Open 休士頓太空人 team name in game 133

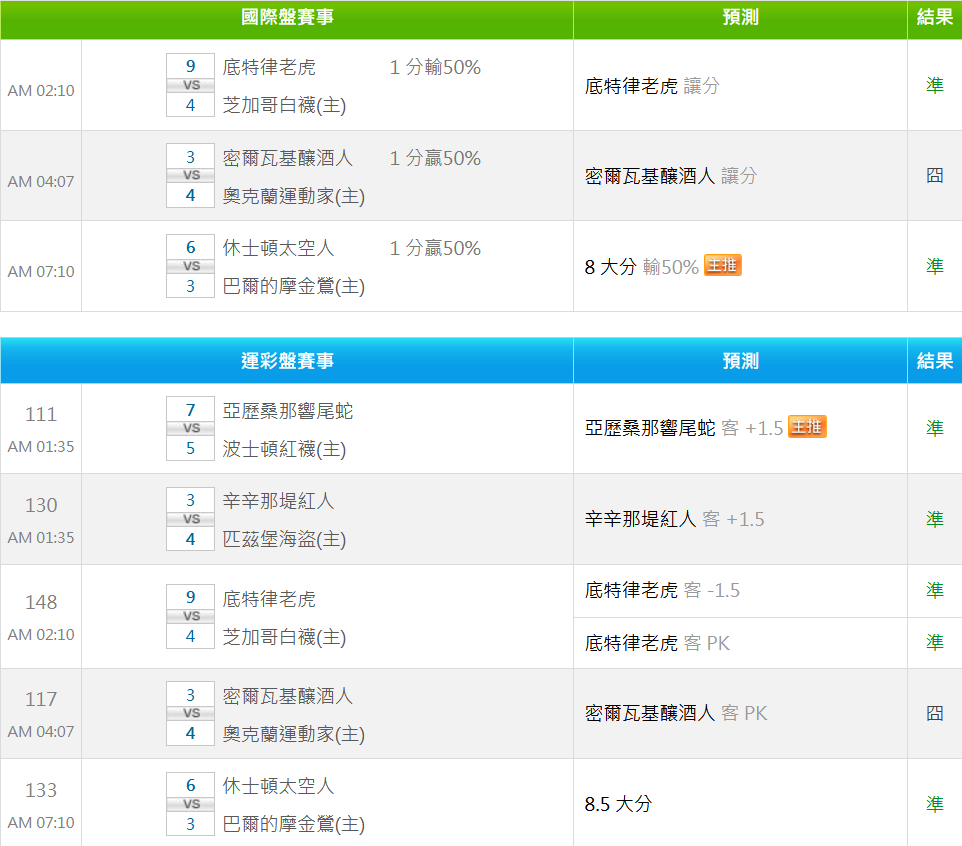(278, 786)
